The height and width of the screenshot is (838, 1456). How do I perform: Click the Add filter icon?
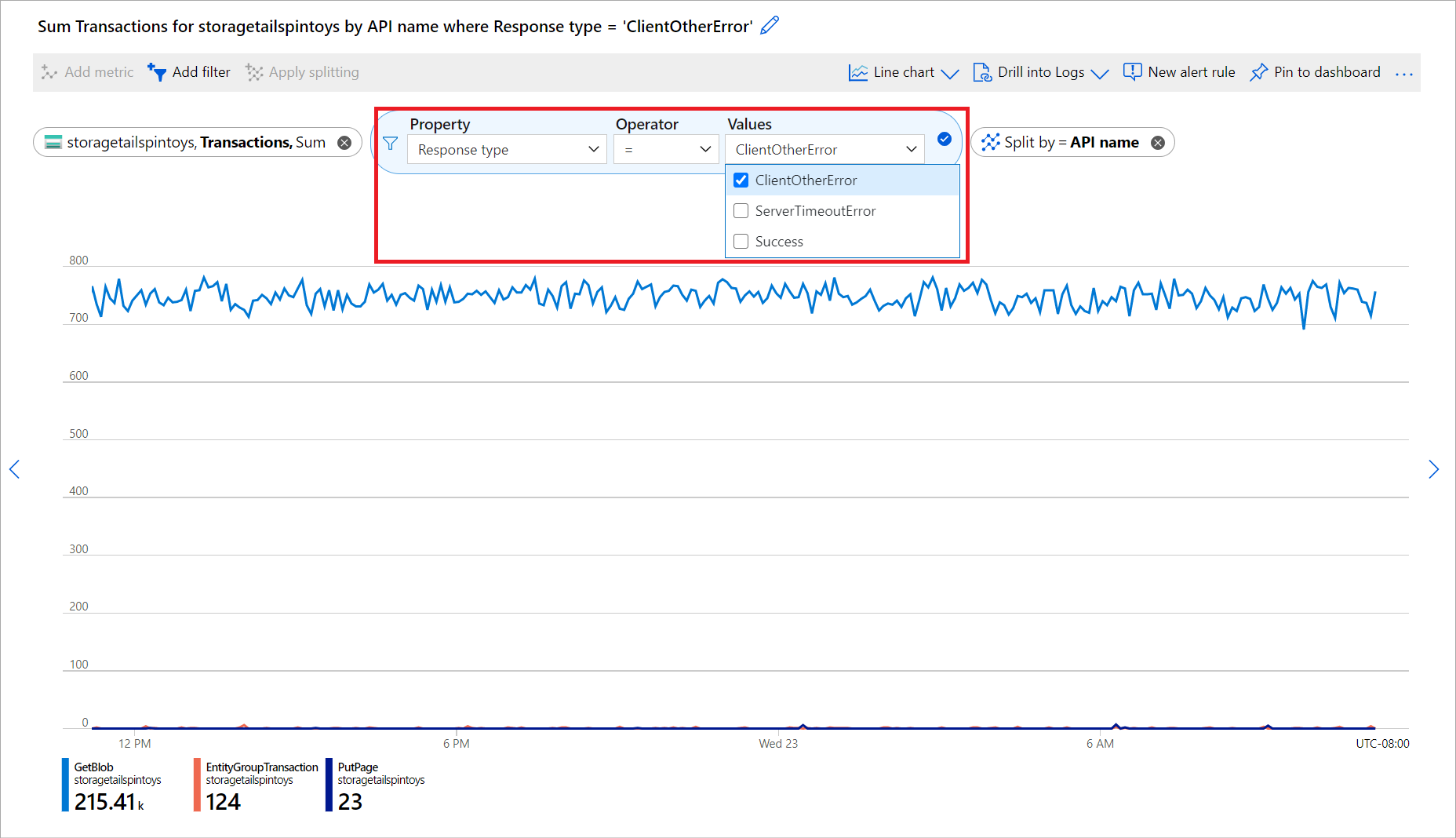click(x=157, y=72)
